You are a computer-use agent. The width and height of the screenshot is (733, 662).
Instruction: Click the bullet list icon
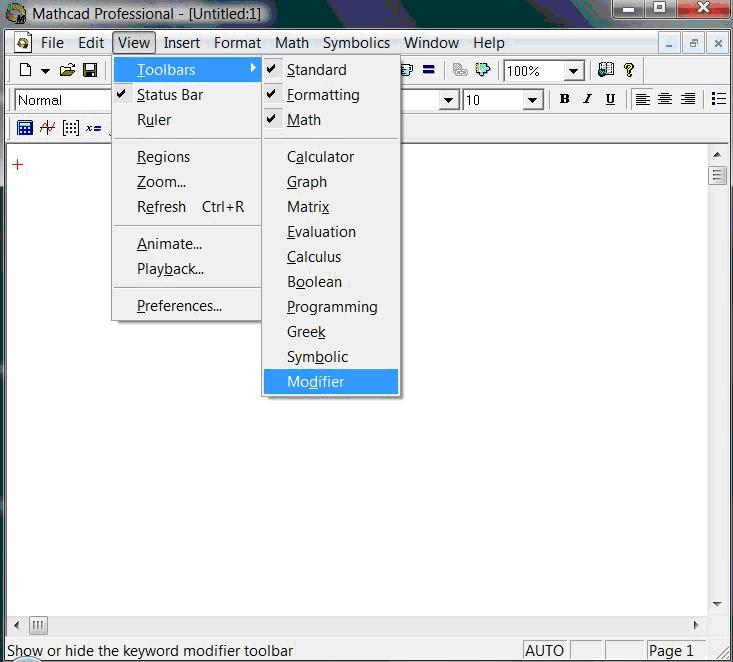click(719, 99)
